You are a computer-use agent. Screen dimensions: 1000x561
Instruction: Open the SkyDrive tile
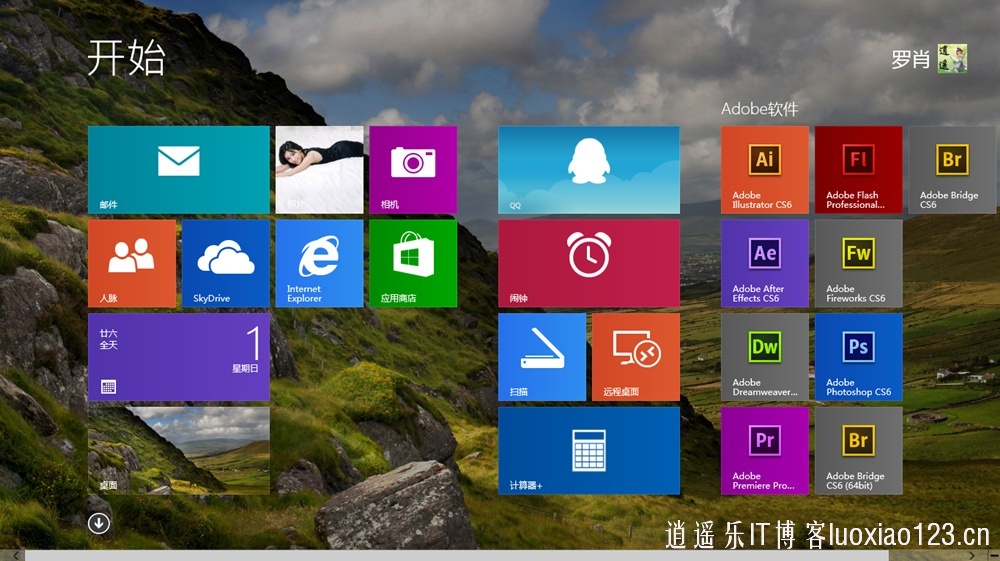[226, 263]
